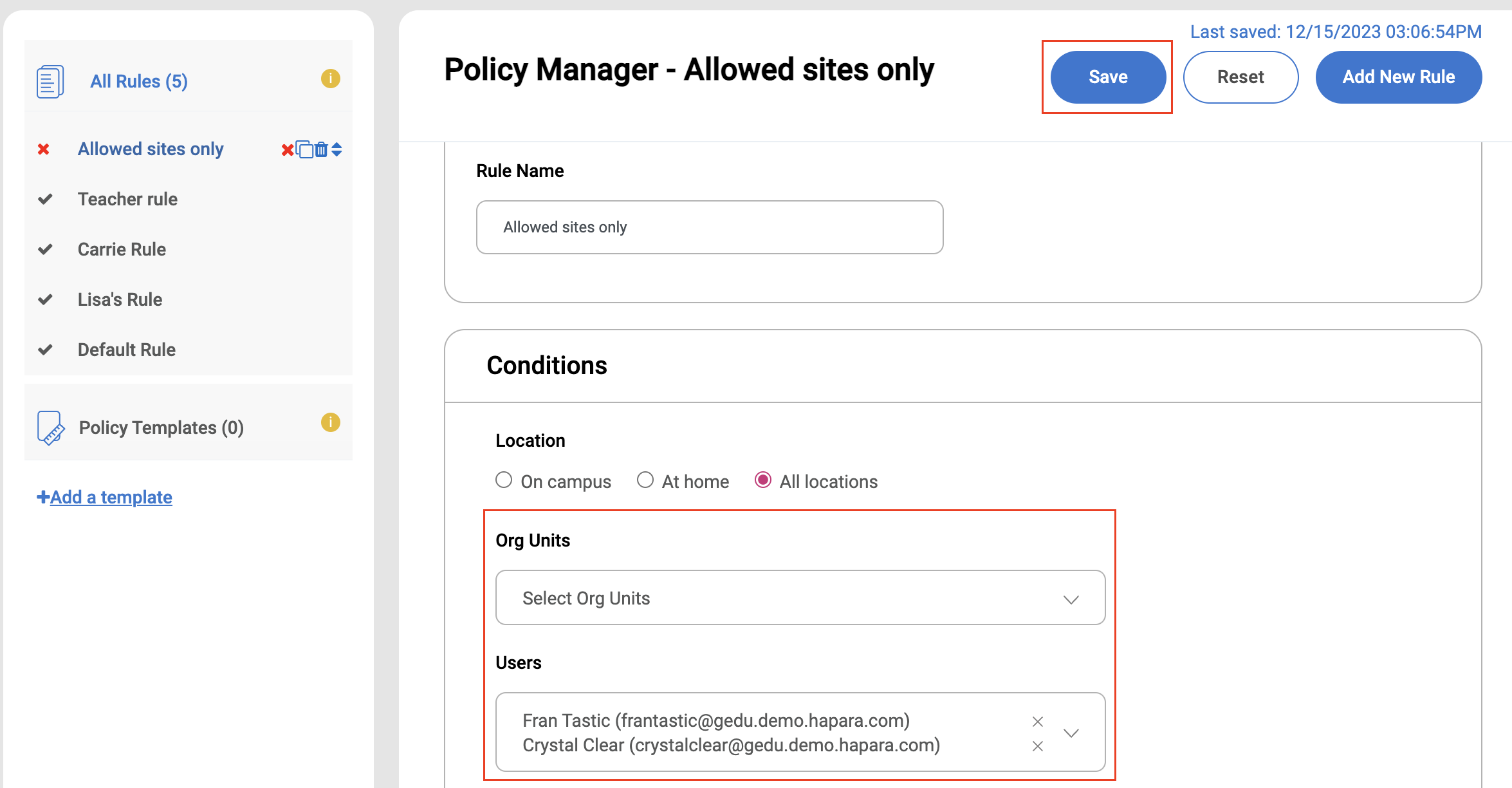Screen dimensions: 1512x788
Task: Click the Org Units label
Action: tap(533, 541)
